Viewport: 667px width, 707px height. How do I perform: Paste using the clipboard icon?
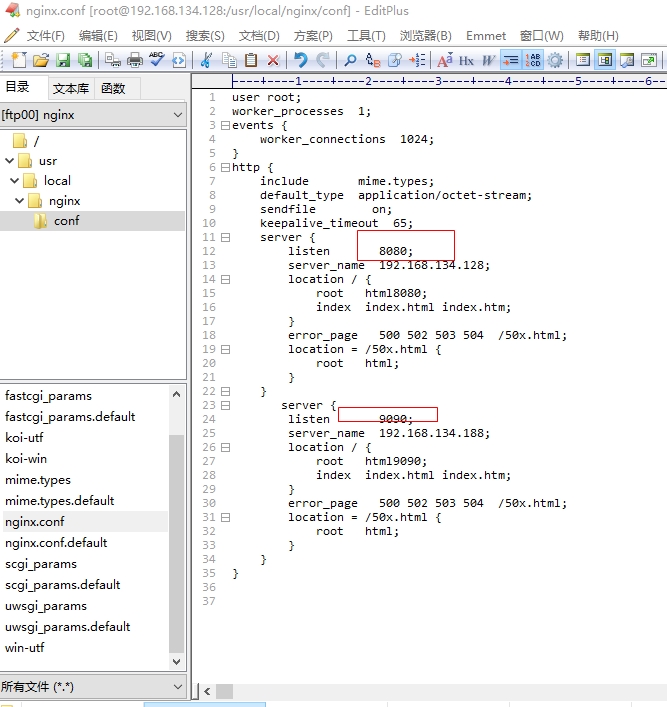coord(251,60)
